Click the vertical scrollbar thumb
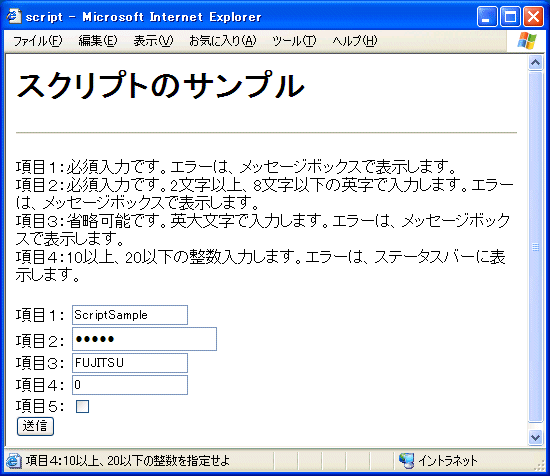The height and width of the screenshot is (476, 550). 535,247
